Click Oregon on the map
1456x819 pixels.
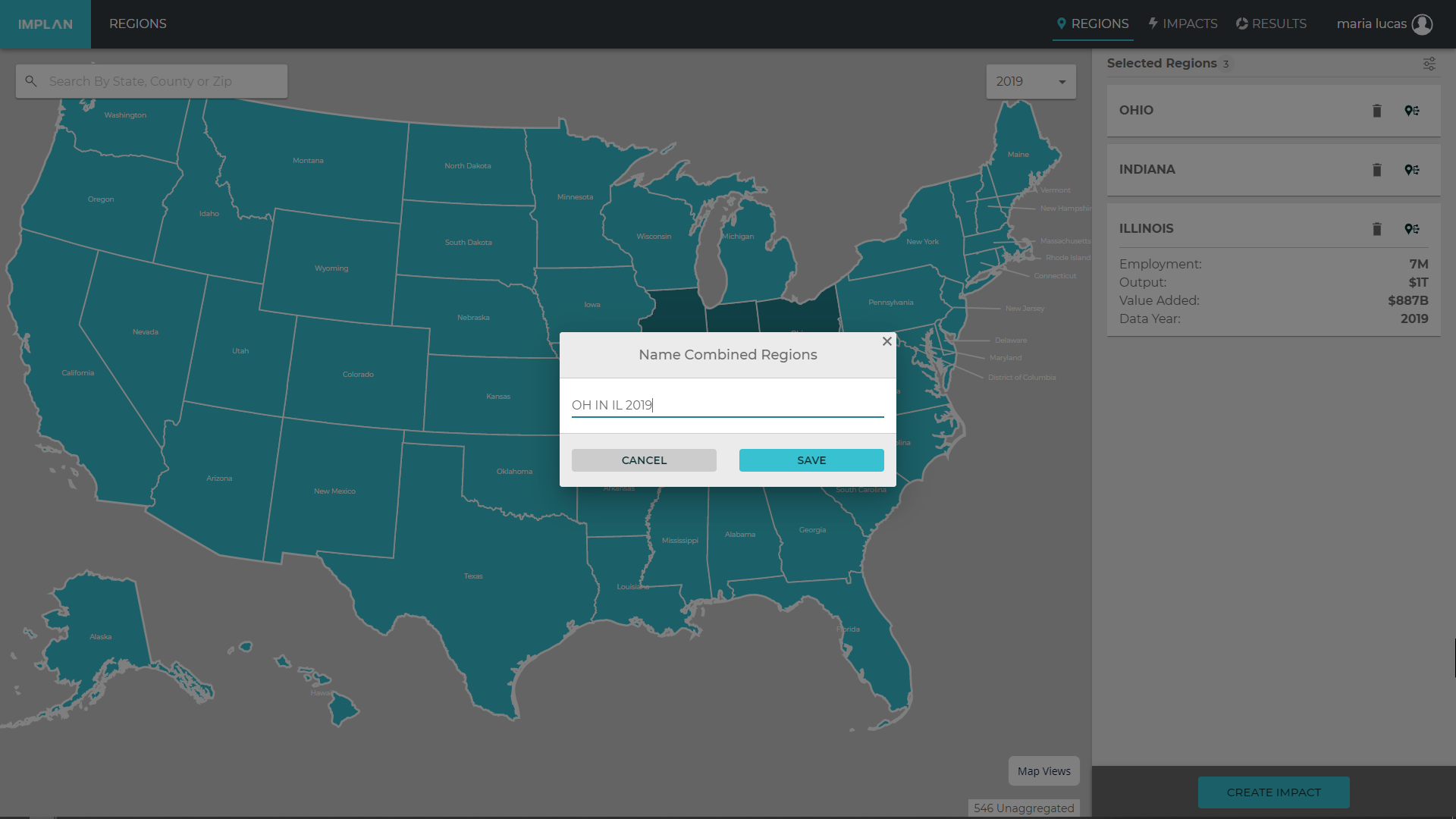[x=101, y=199]
